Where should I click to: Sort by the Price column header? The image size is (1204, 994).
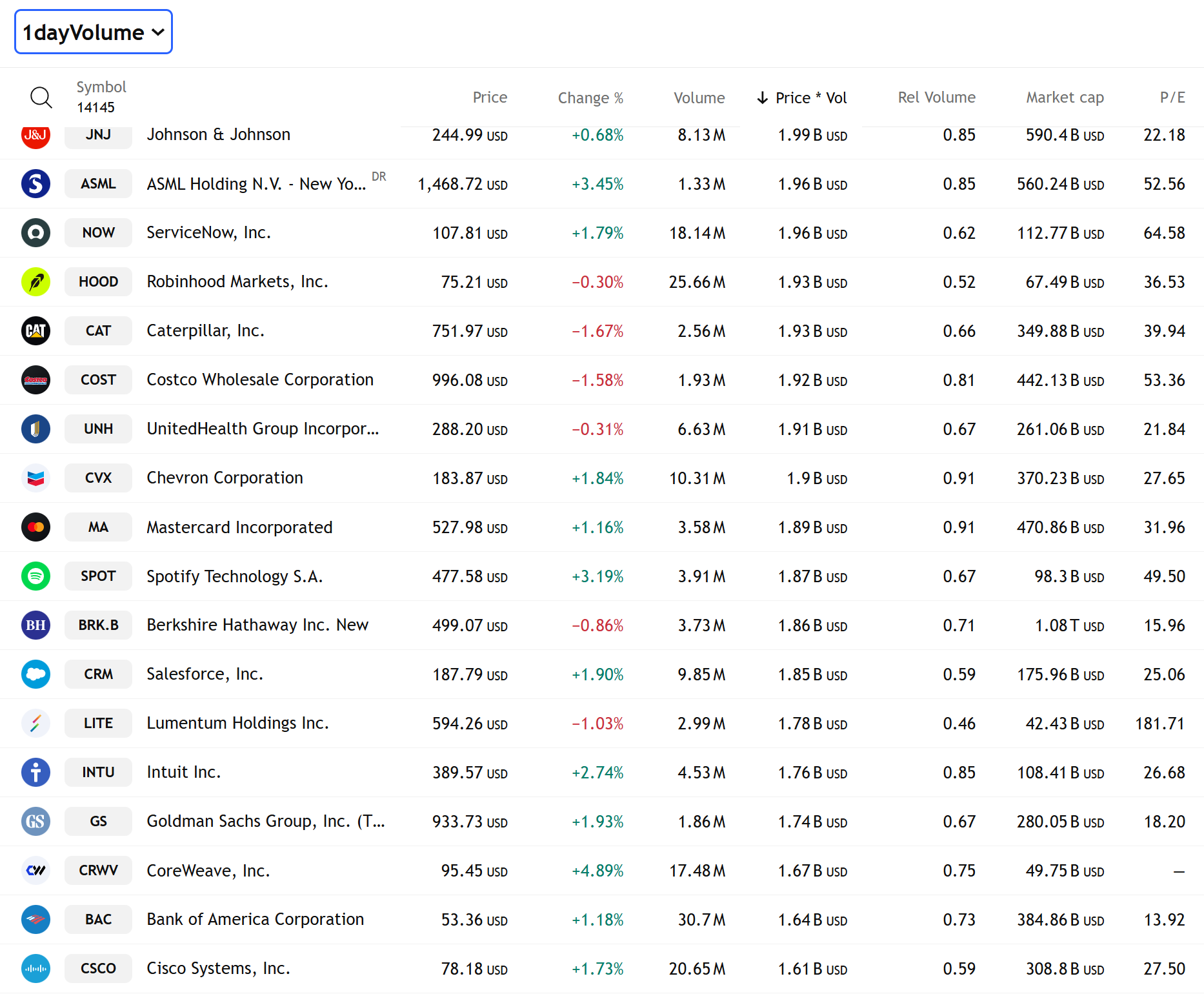(490, 97)
